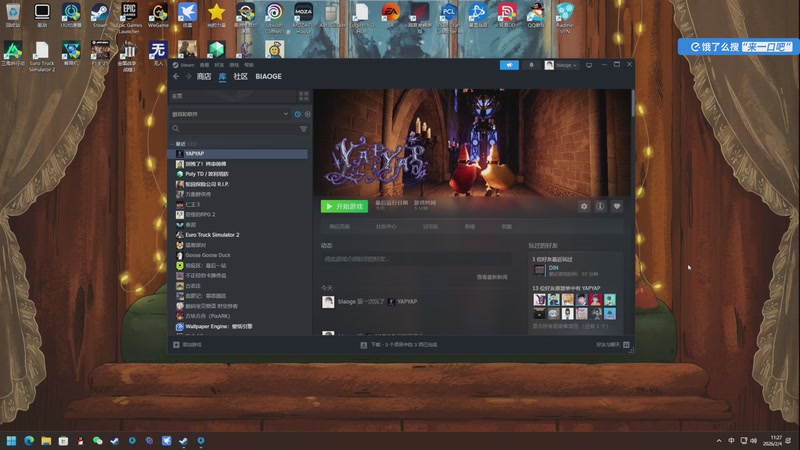Go forward with Steam's forward arrow
800x450 pixels.
(188, 77)
